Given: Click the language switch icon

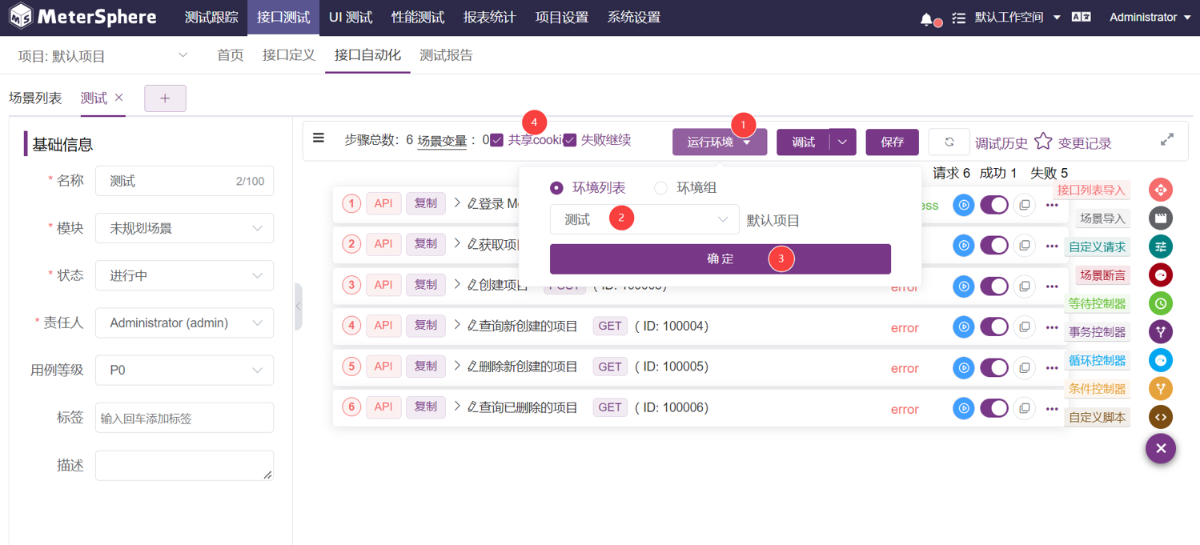Looking at the screenshot, I should coord(1081,18).
